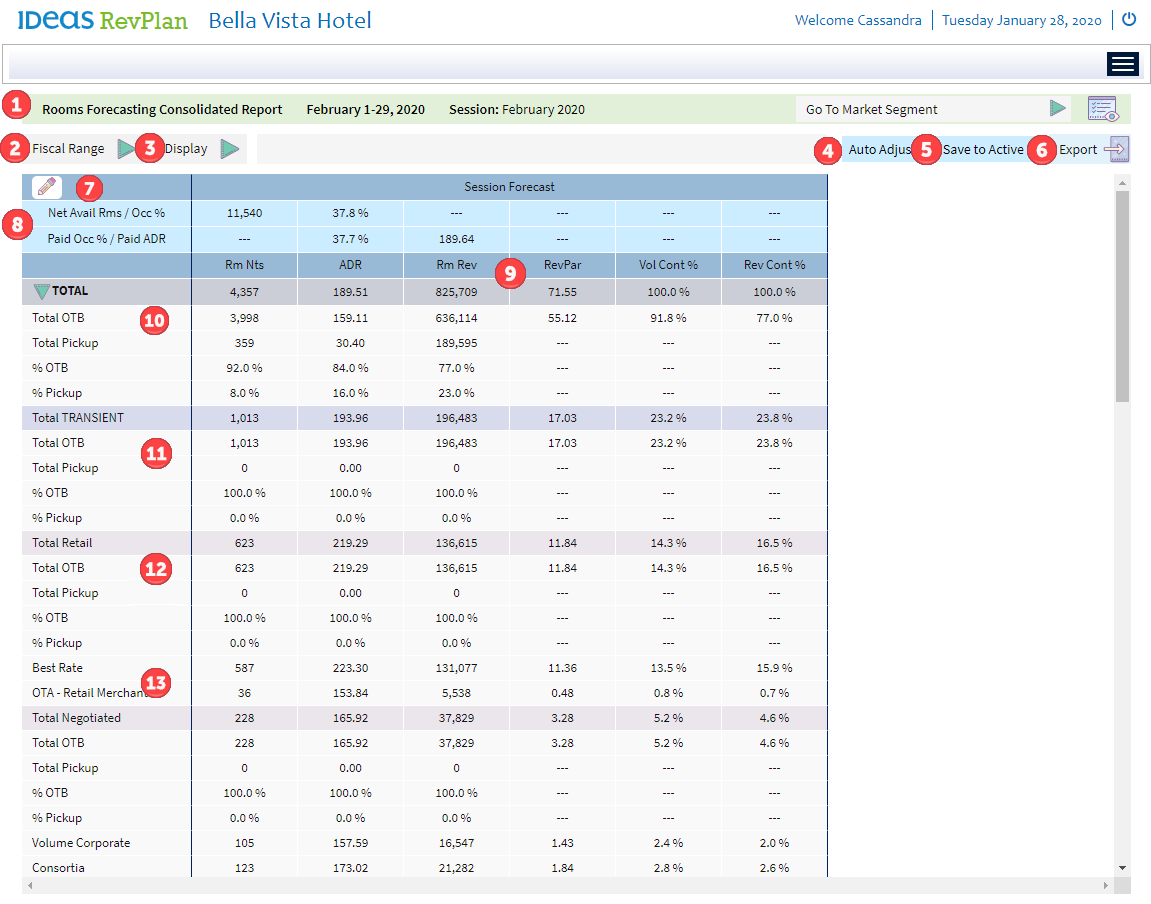Click the vertical scrollbar down arrow
1151x904 pixels.
tap(1122, 867)
